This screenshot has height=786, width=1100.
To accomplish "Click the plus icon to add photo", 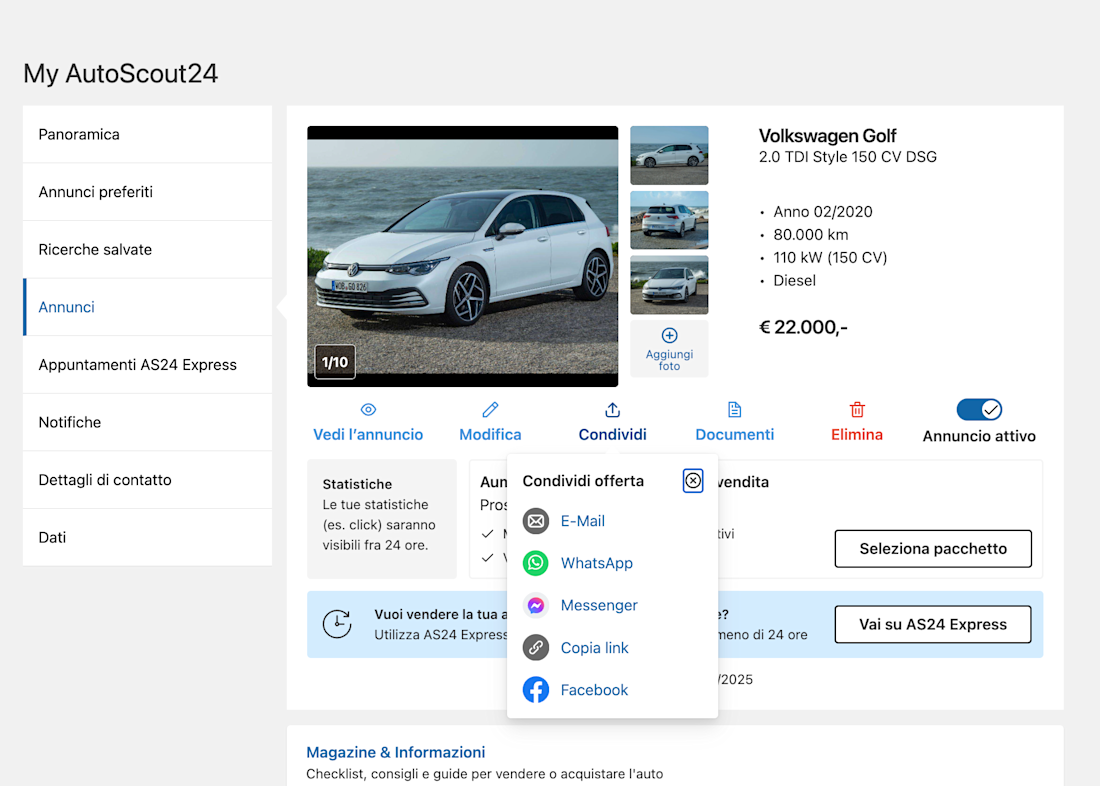I will 669,336.
